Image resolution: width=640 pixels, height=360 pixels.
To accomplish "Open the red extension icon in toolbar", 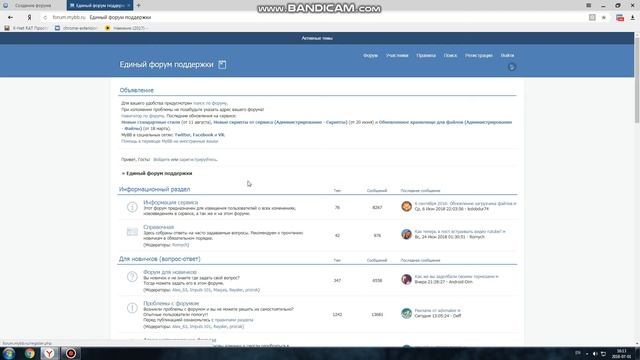I will (x=620, y=18).
